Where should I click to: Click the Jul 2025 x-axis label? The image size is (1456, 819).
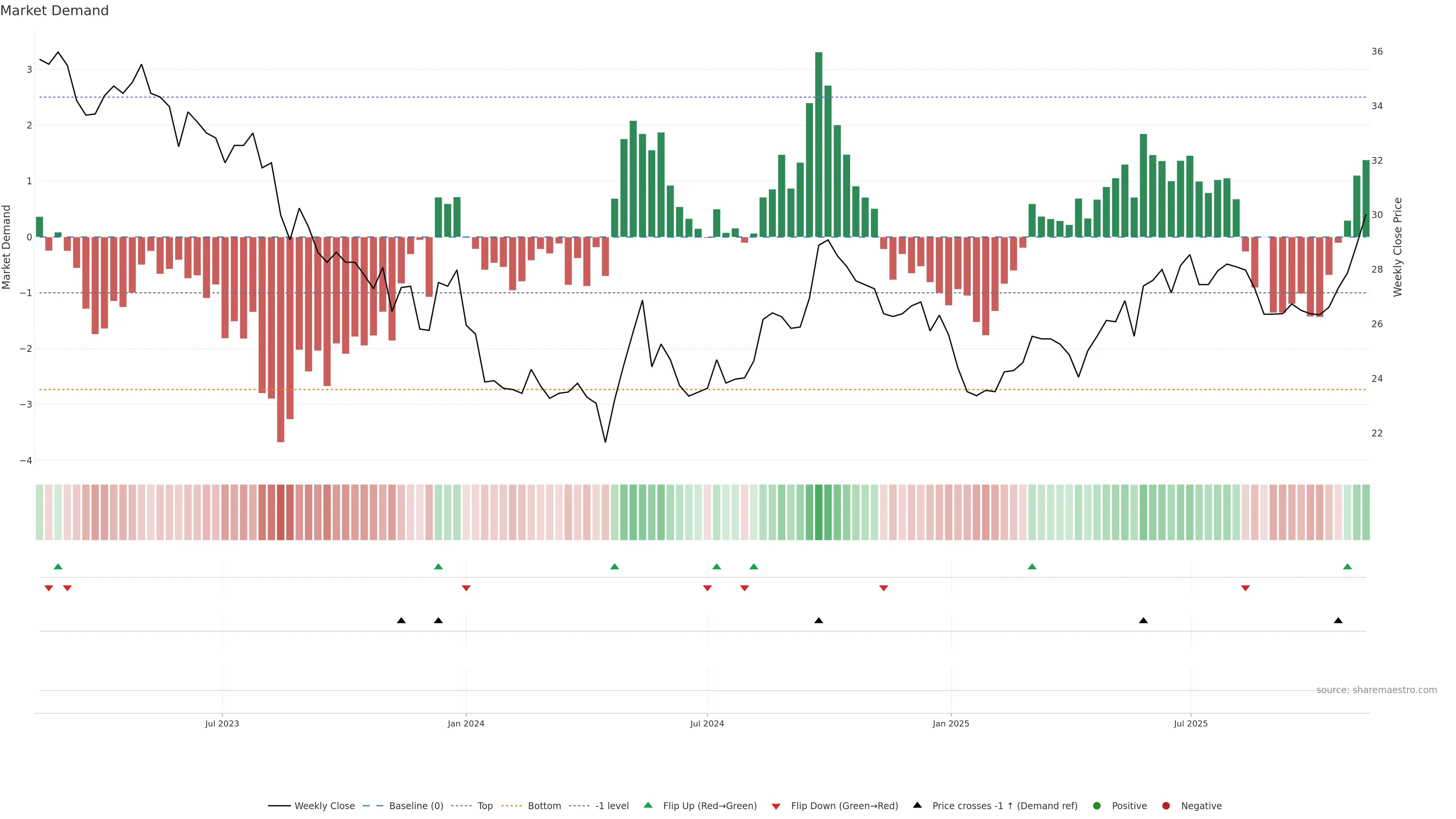pyautogui.click(x=1190, y=724)
